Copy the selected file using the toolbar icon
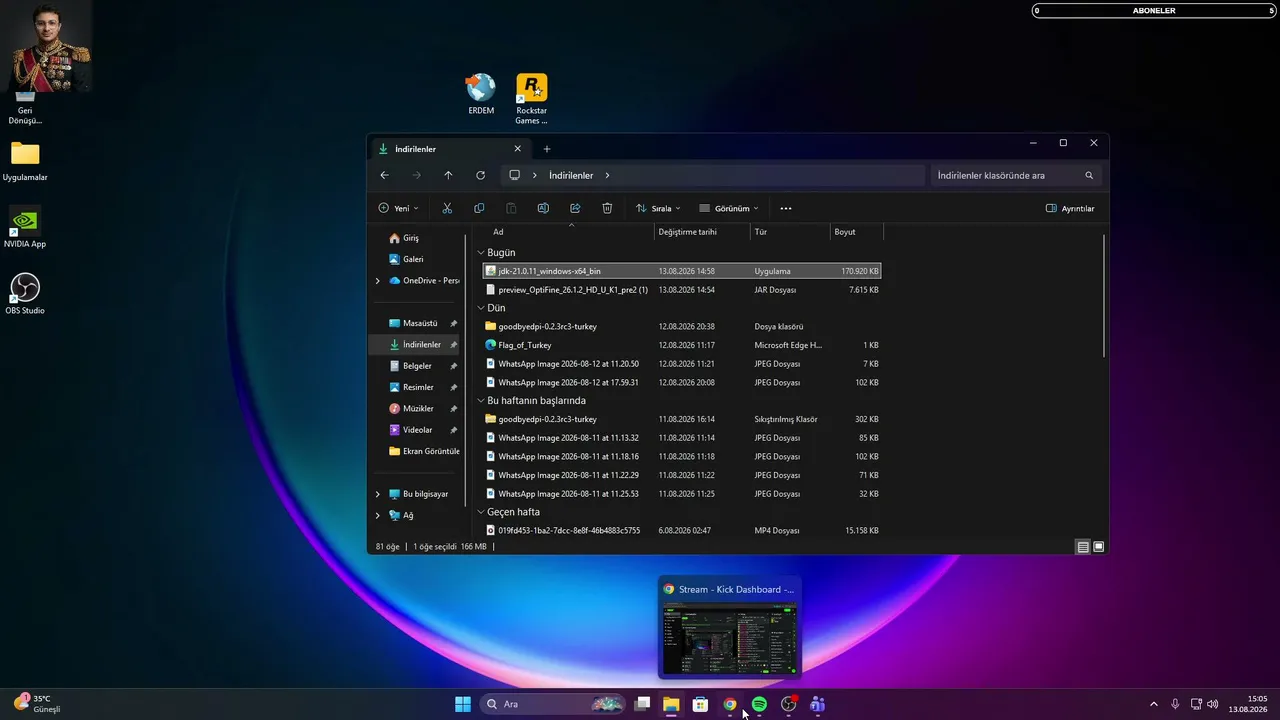Image resolution: width=1280 pixels, height=720 pixels. click(479, 208)
